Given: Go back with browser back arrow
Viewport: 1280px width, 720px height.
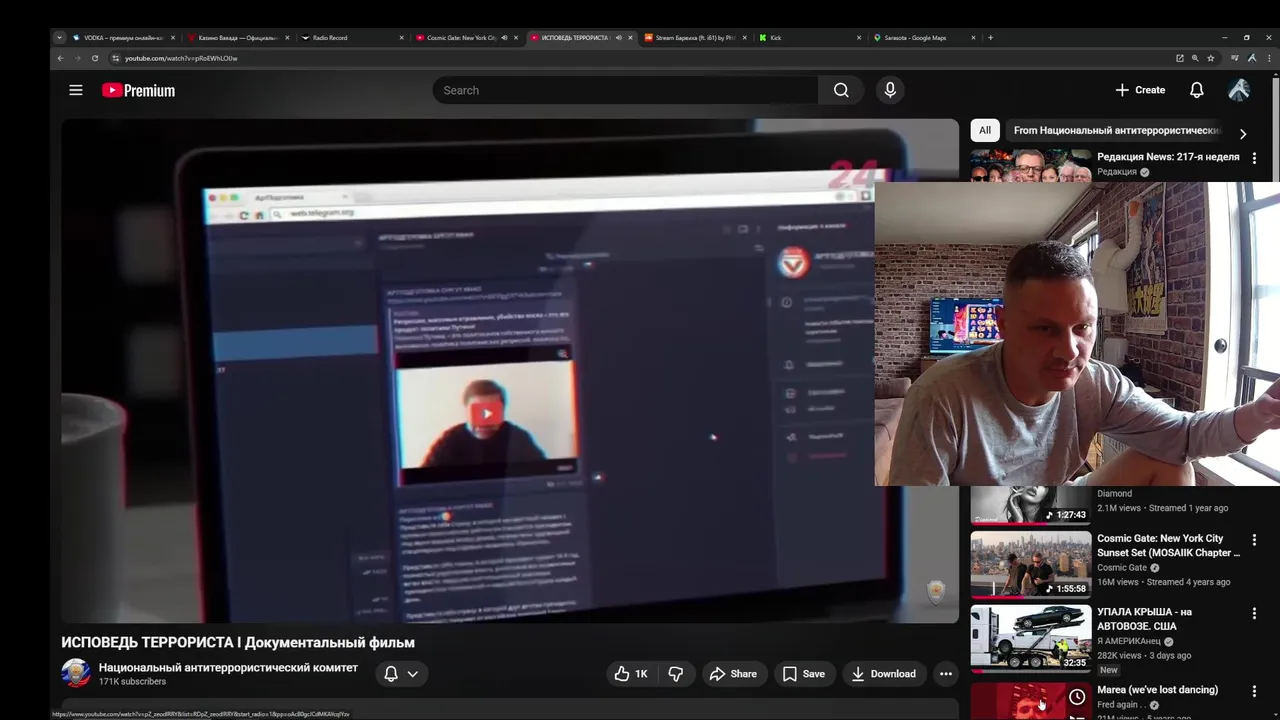Looking at the screenshot, I should pos(60,58).
